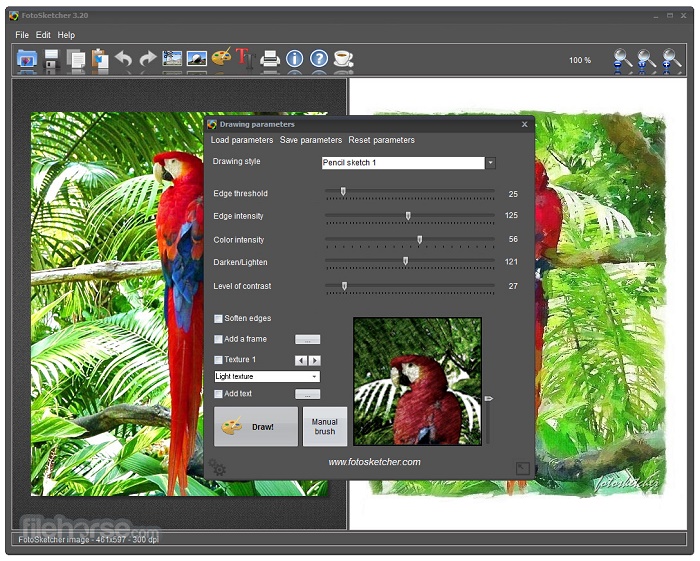Open the Edit menu

coord(43,35)
